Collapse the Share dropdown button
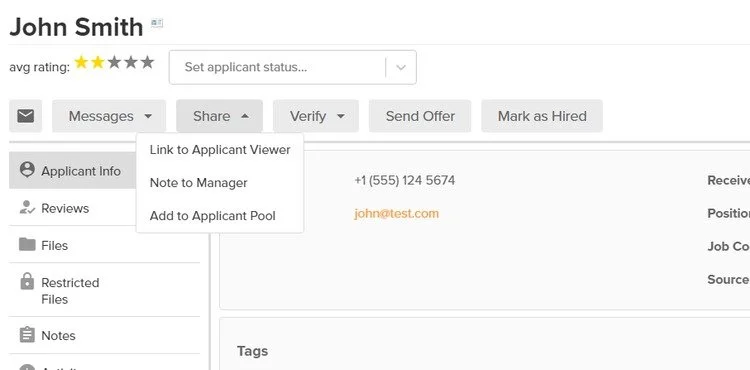The width and height of the screenshot is (750, 370). tap(220, 116)
